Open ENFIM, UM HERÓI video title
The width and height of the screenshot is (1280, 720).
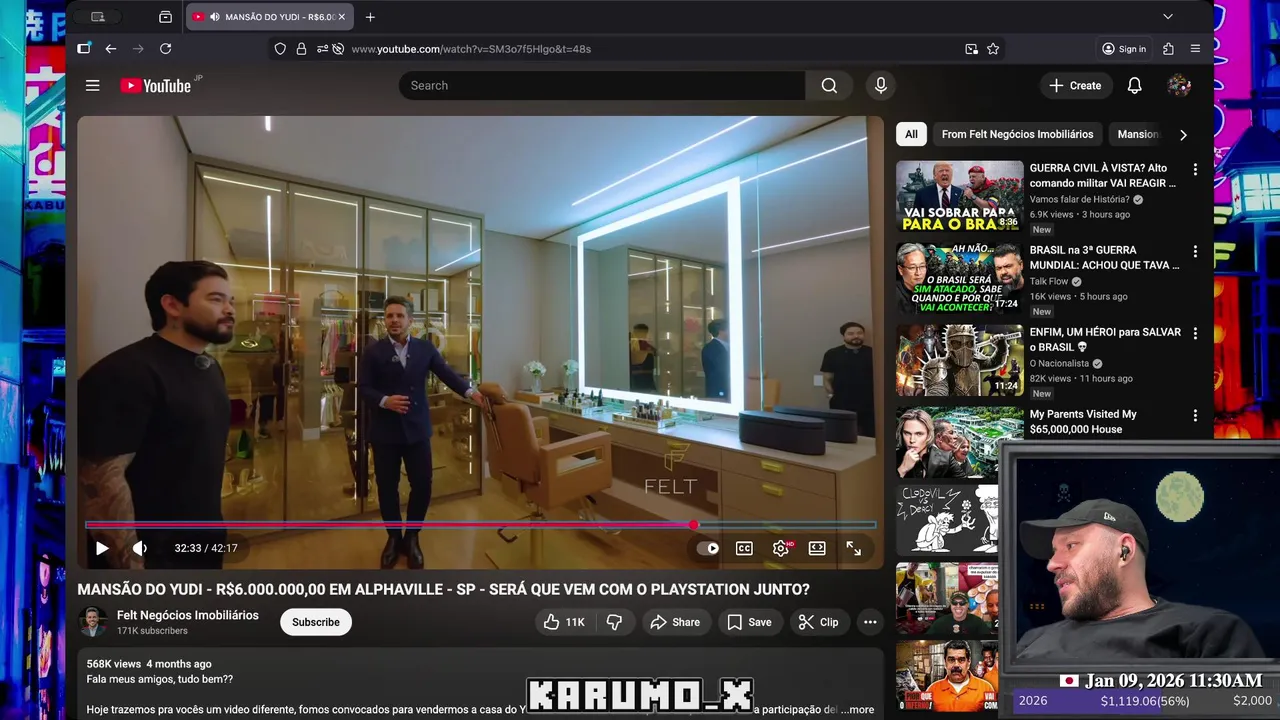click(1105, 339)
